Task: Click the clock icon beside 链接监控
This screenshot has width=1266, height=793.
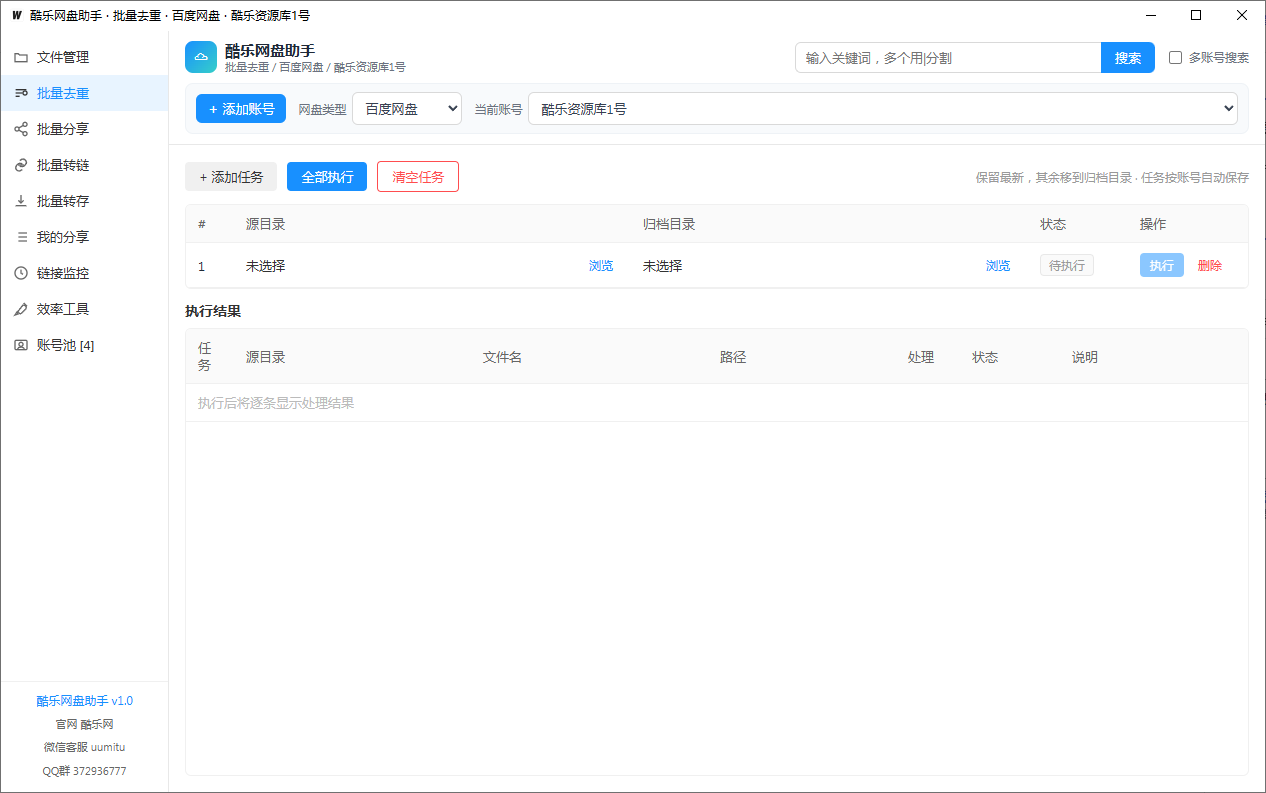Action: [21, 273]
